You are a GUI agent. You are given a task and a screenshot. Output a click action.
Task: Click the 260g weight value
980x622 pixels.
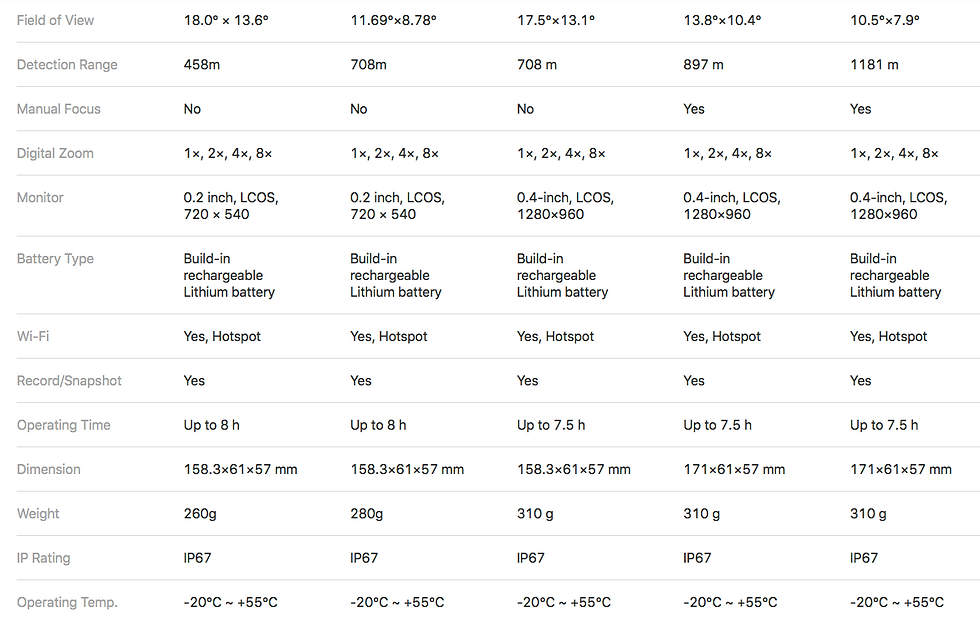[199, 514]
